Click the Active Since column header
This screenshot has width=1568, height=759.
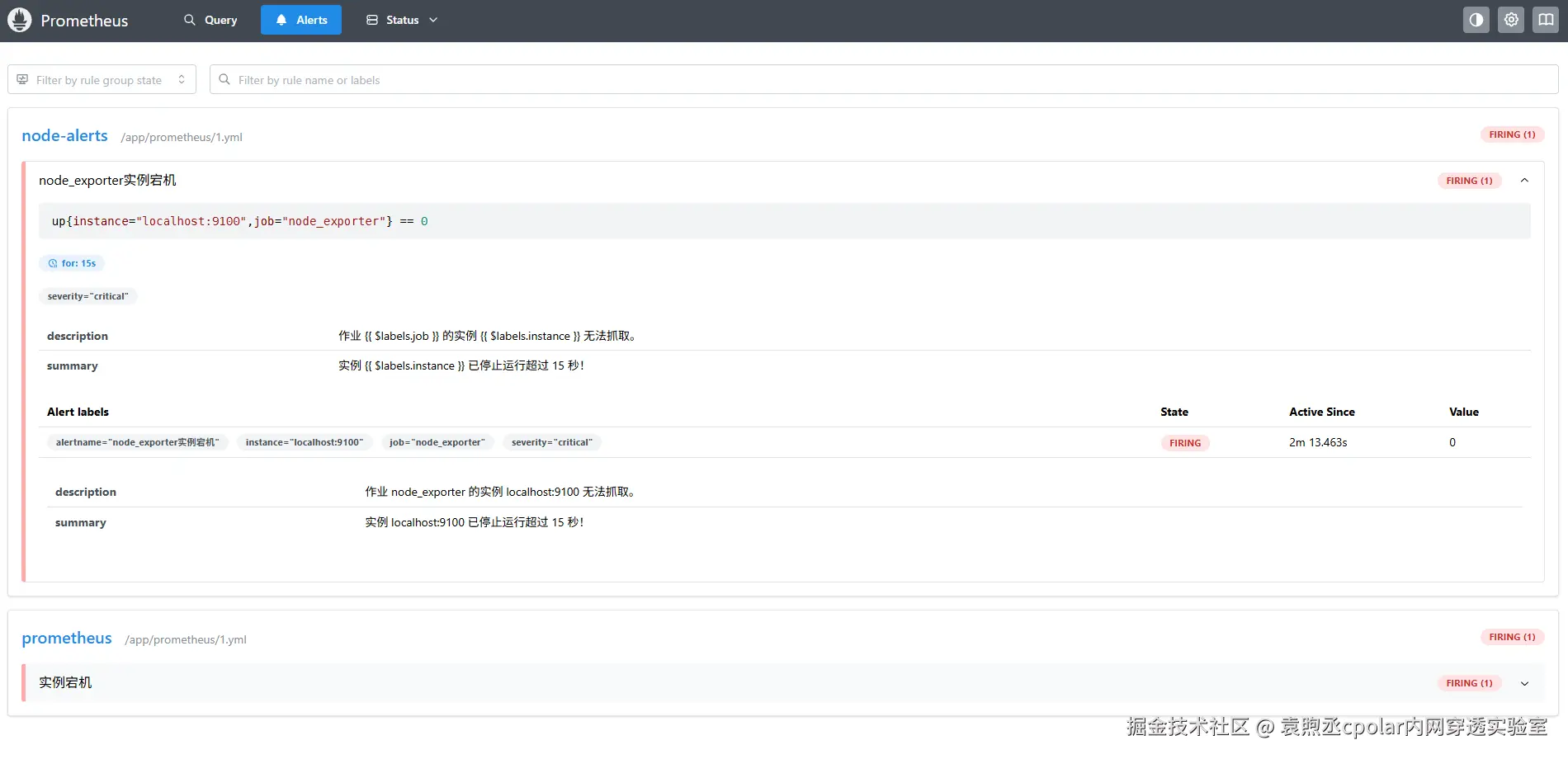click(x=1322, y=412)
